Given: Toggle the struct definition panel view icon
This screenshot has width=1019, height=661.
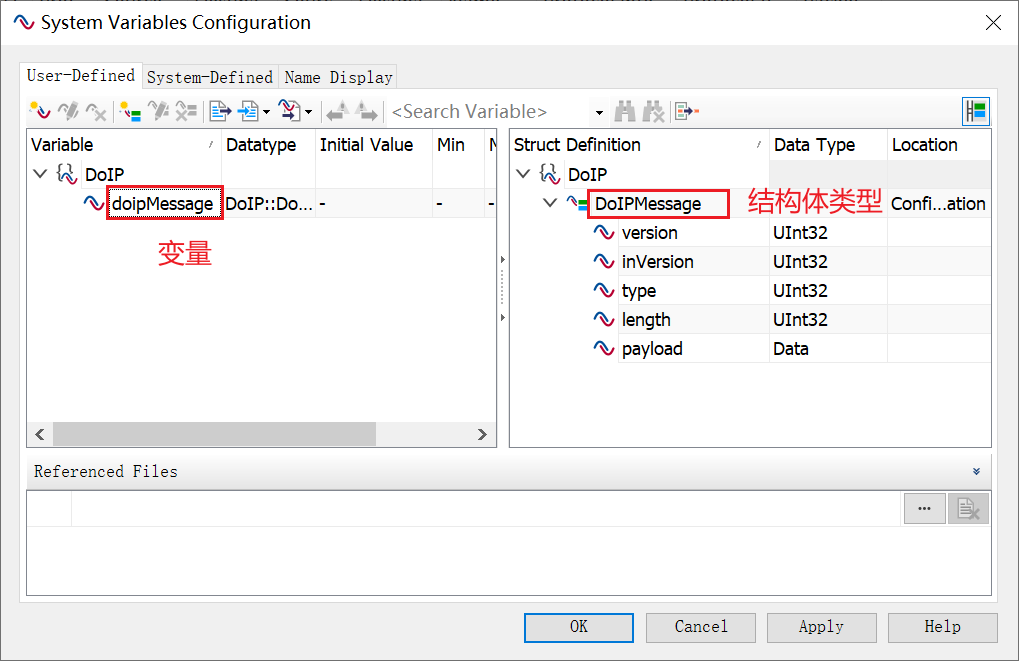Looking at the screenshot, I should [975, 111].
